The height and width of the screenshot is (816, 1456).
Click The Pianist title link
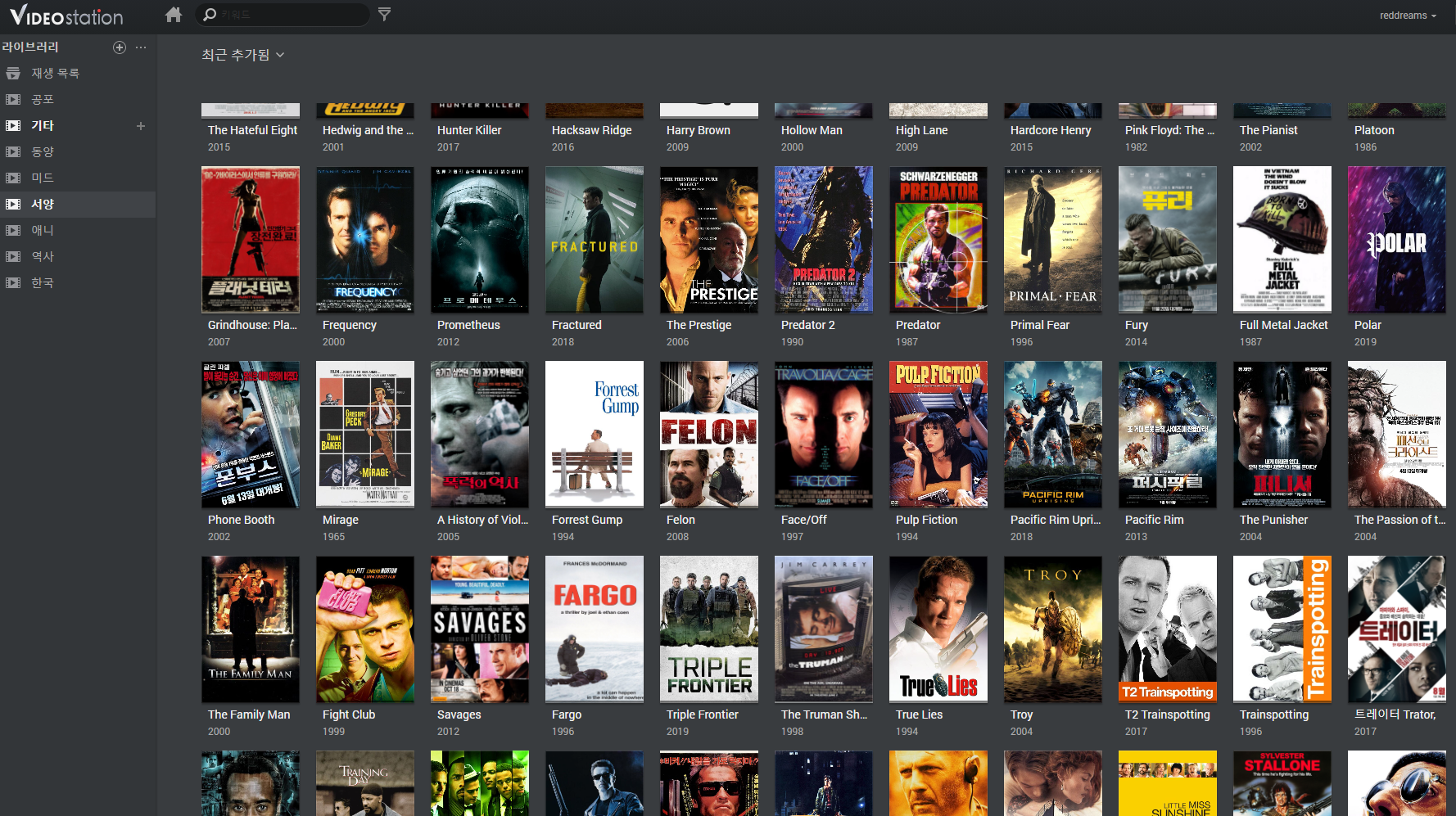click(x=1268, y=130)
